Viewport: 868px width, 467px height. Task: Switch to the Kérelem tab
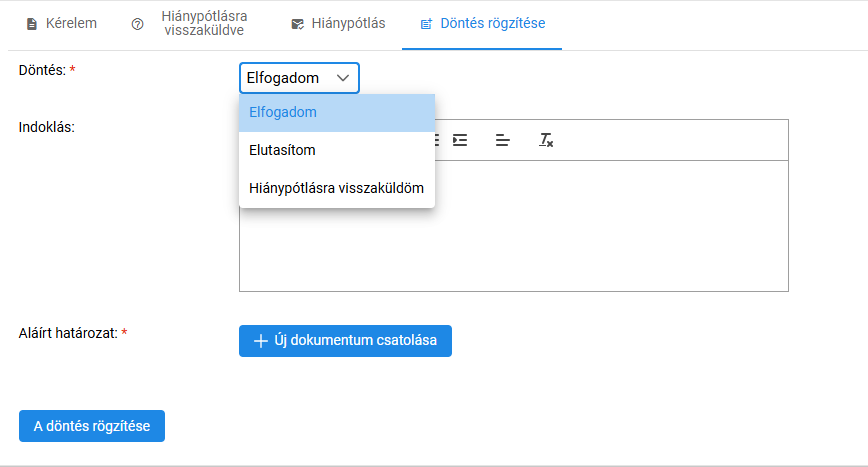click(x=62, y=24)
